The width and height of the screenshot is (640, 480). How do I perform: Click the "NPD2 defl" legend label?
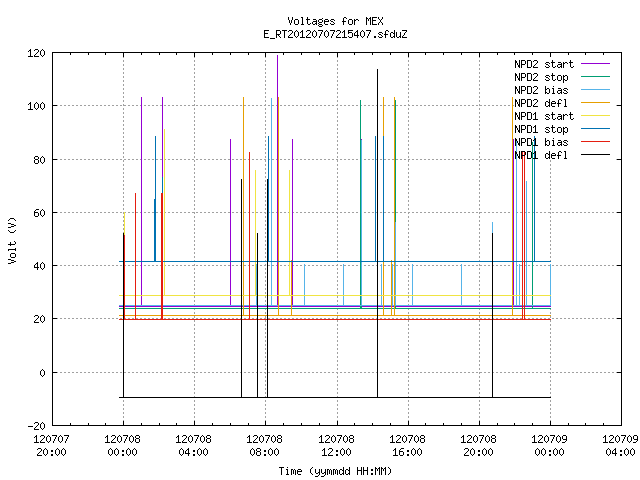coord(541,103)
